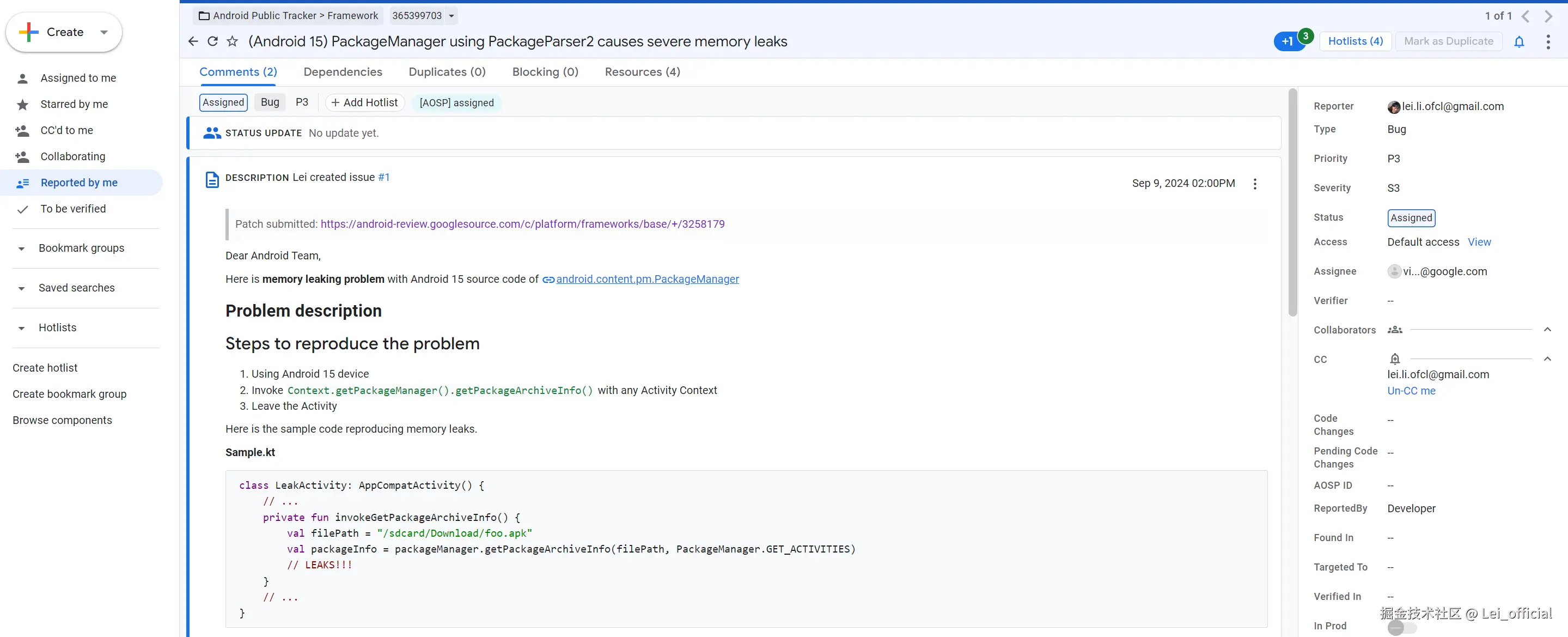Go back using the left arrow icon

[193, 41]
